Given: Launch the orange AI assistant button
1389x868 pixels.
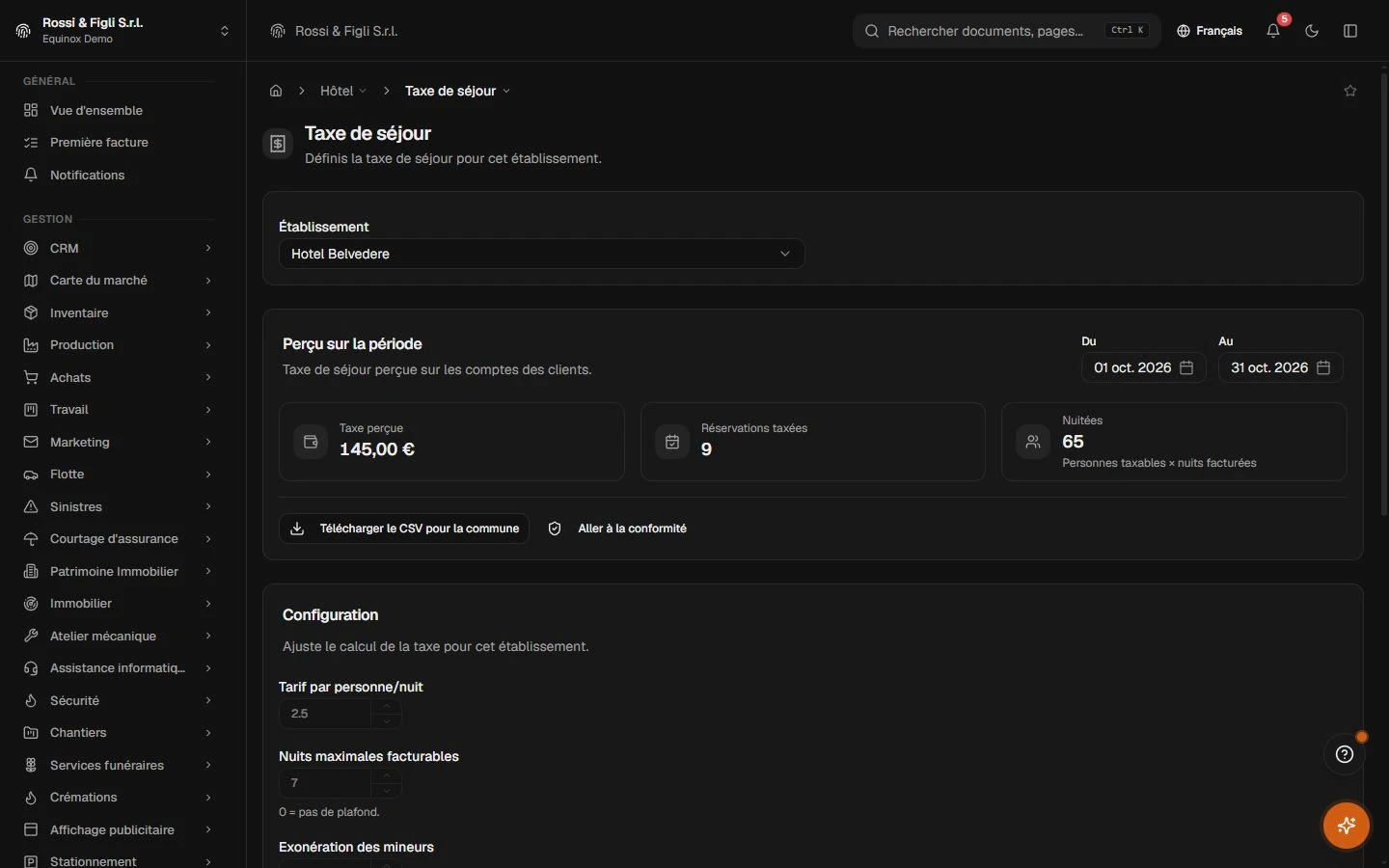Looking at the screenshot, I should point(1347,826).
